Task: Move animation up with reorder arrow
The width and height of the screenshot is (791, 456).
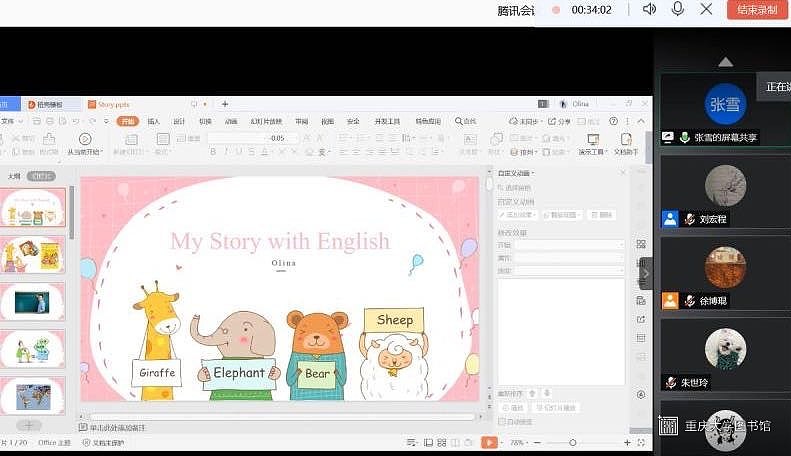Action: pos(532,393)
